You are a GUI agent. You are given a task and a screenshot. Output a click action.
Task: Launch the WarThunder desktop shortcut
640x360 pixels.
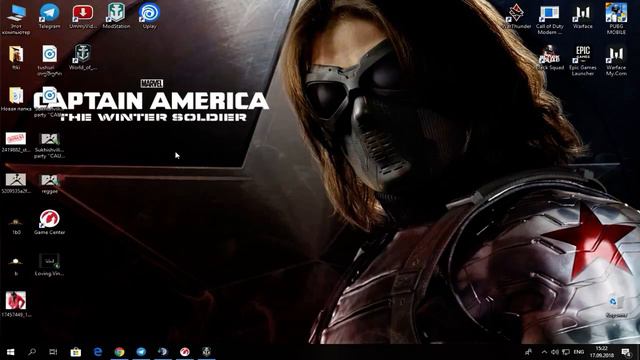click(x=516, y=16)
